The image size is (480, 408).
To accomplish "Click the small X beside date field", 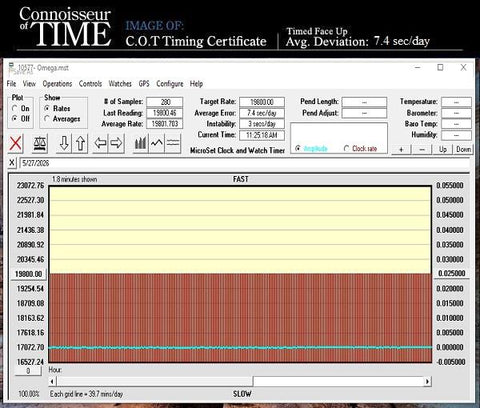I will click(12, 163).
